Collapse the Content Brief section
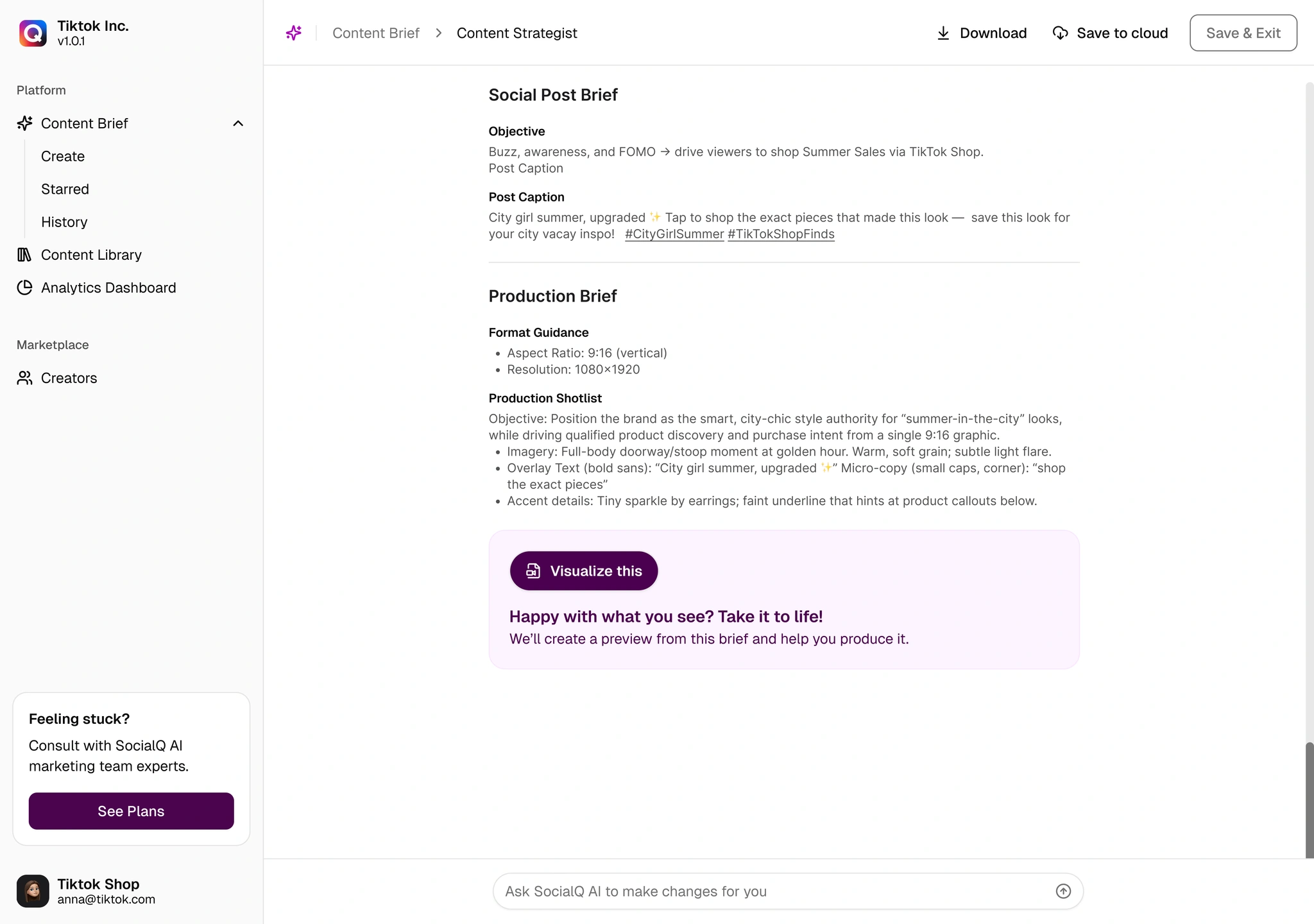Viewport: 1314px width, 924px height. coord(238,123)
